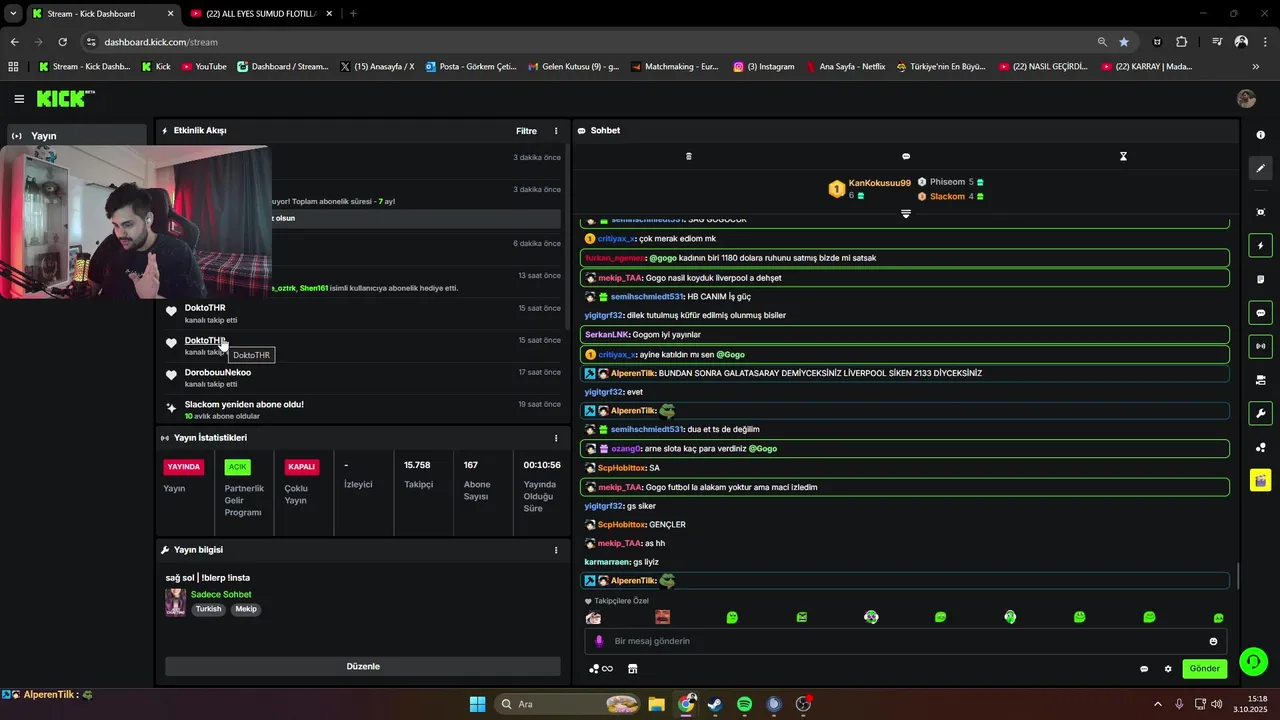1280x720 pixels.
Task: Open Spotify from the Windows taskbar
Action: [x=744, y=704]
